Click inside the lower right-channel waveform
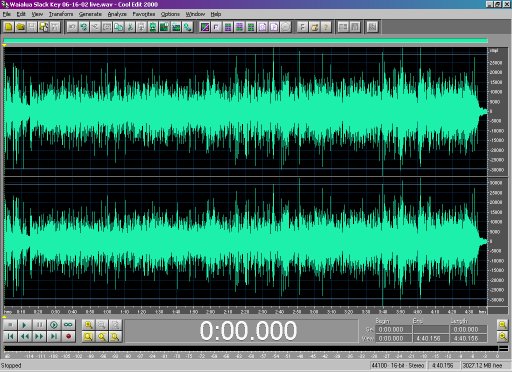Screen dimensions: 512x372 pos(245,241)
